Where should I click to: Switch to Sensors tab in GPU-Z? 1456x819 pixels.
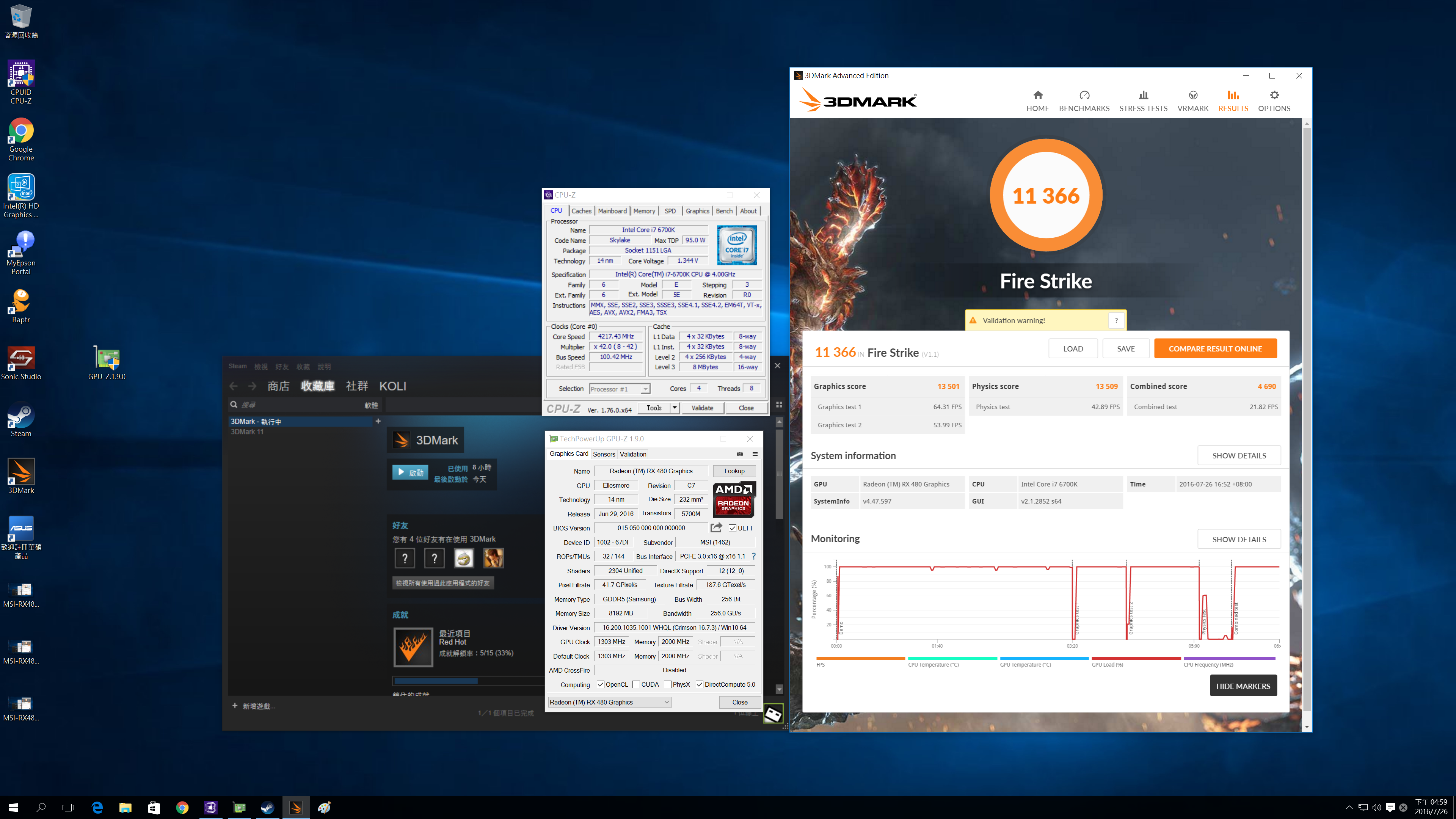click(x=604, y=454)
